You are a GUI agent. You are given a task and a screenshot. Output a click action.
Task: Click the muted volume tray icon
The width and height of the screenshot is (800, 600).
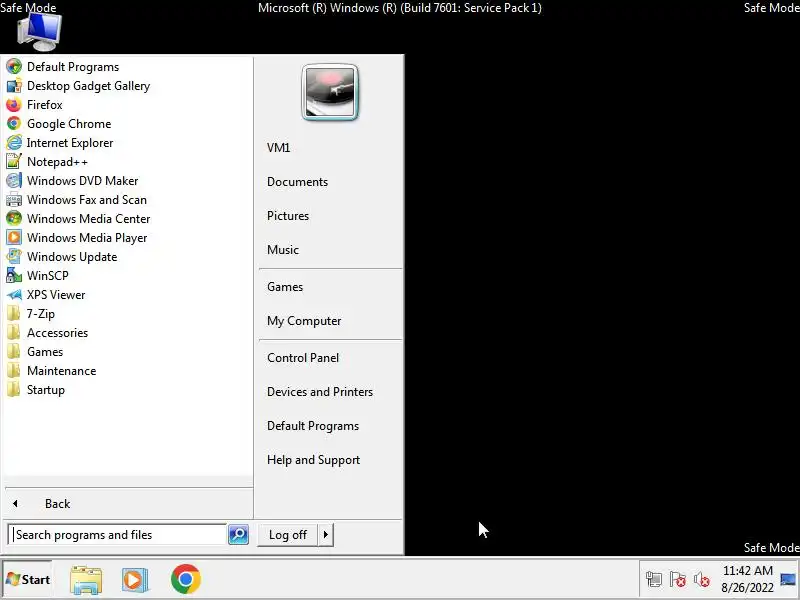pyautogui.click(x=702, y=580)
